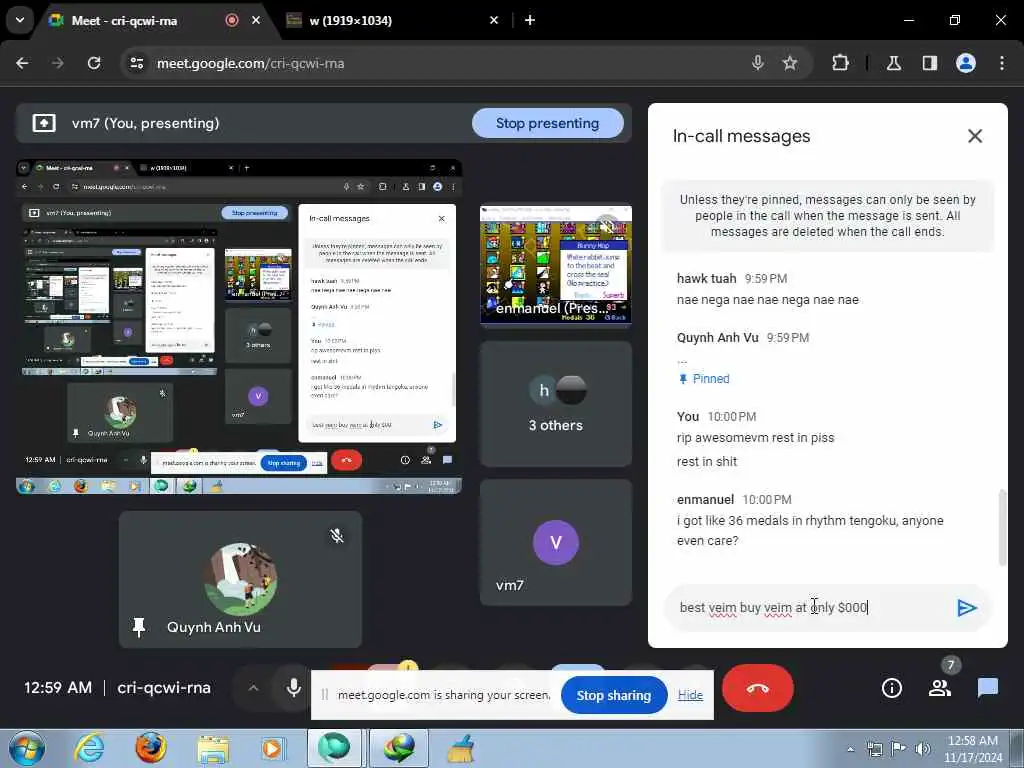This screenshot has height=768, width=1024.
Task: Show hidden system tray icons arrow
Action: [850, 749]
